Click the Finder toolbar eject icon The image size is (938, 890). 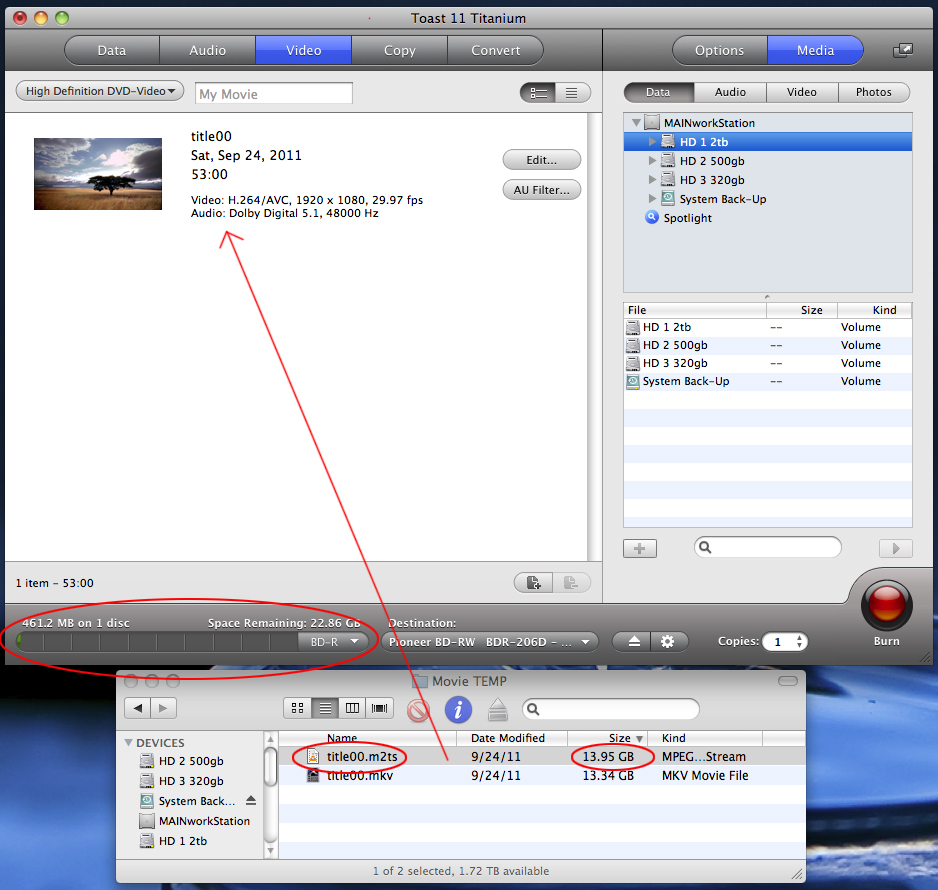coord(498,710)
